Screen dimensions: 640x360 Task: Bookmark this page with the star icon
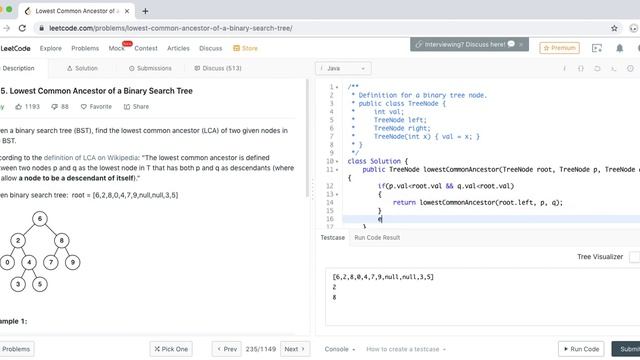614,28
